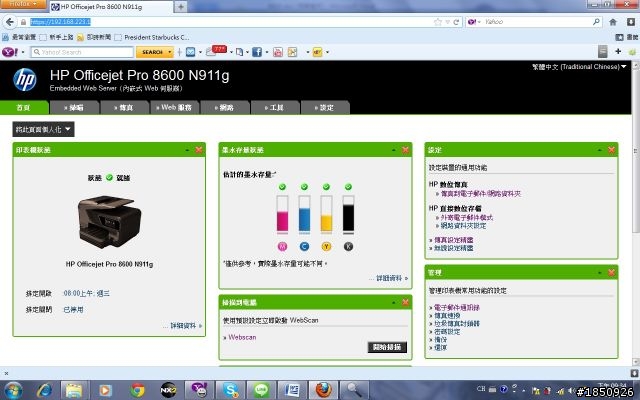Click the YouTube icon in the Yahoo toolbar
Image resolution: width=640 pixels, height=400 pixels.
(x=278, y=52)
